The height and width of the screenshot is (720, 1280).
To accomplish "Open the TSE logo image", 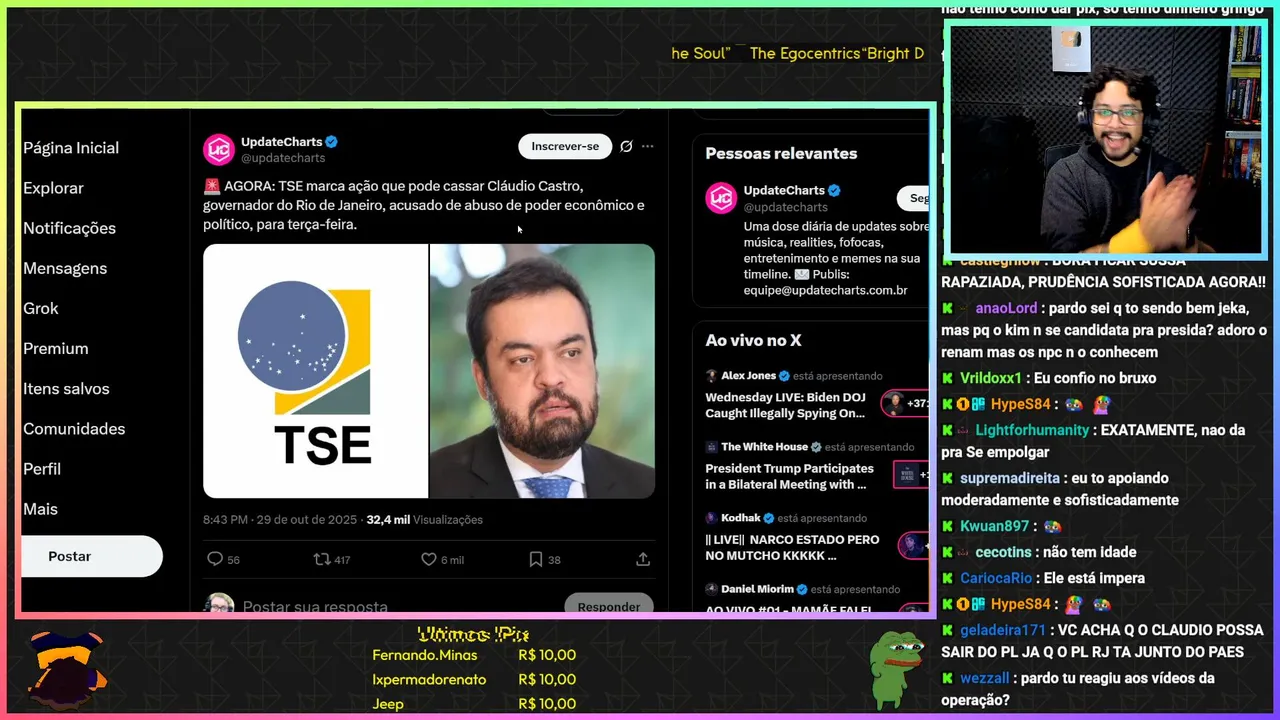I will pyautogui.click(x=316, y=371).
